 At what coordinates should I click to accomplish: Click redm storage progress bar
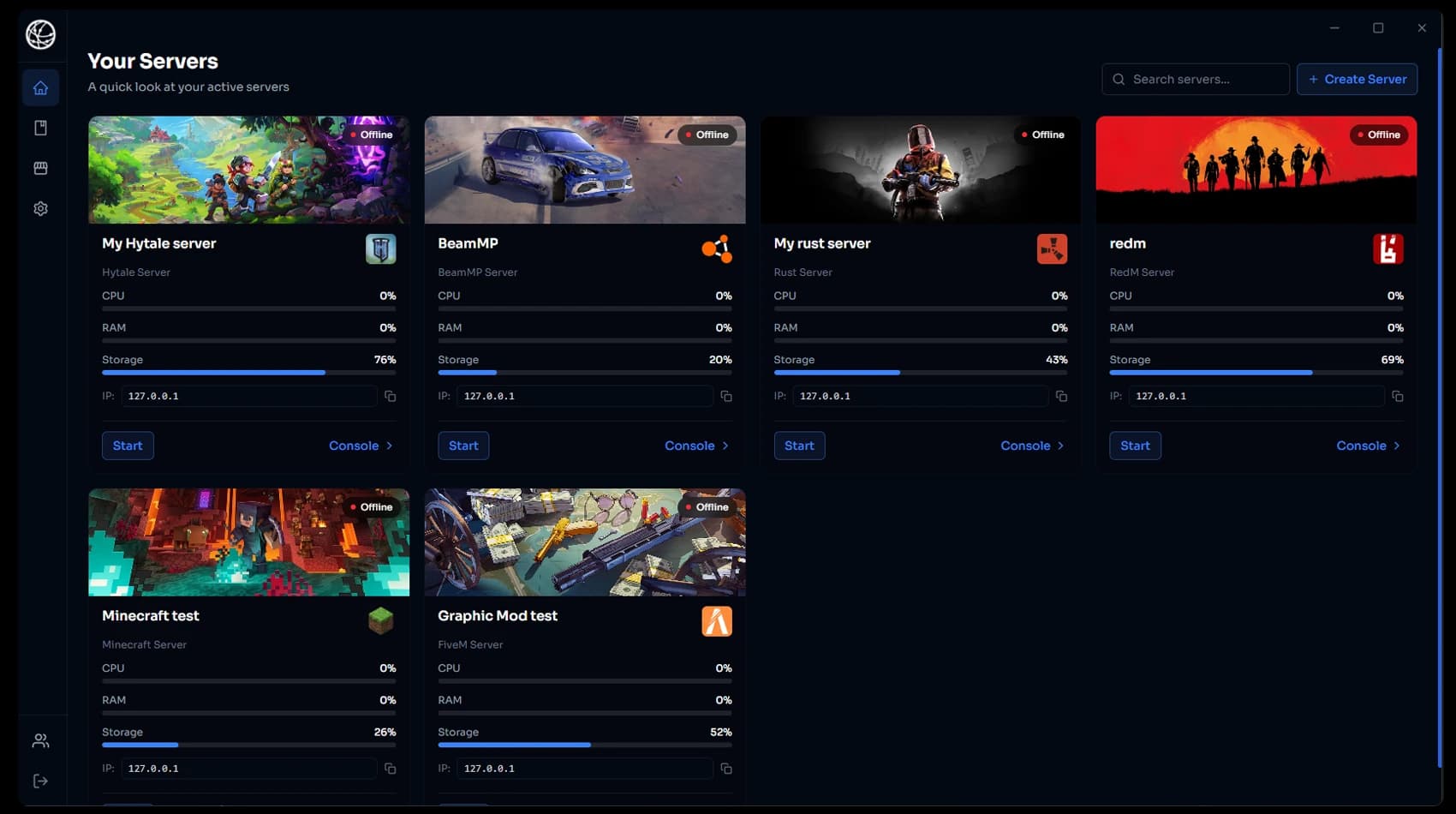pyautogui.click(x=1256, y=373)
